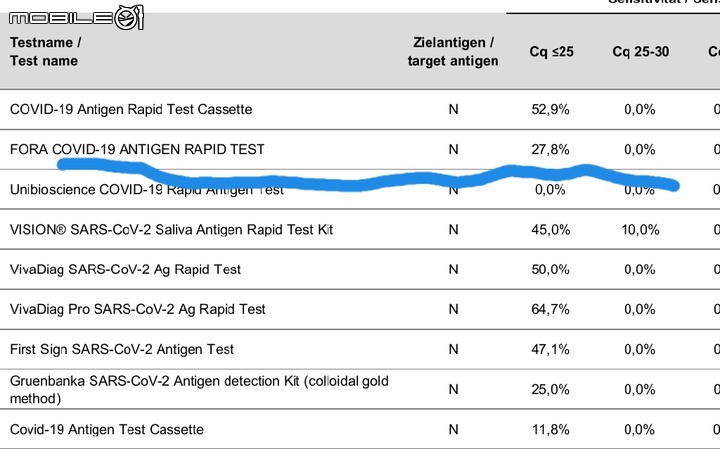Select the 27,8% value for FORA

pos(551,149)
